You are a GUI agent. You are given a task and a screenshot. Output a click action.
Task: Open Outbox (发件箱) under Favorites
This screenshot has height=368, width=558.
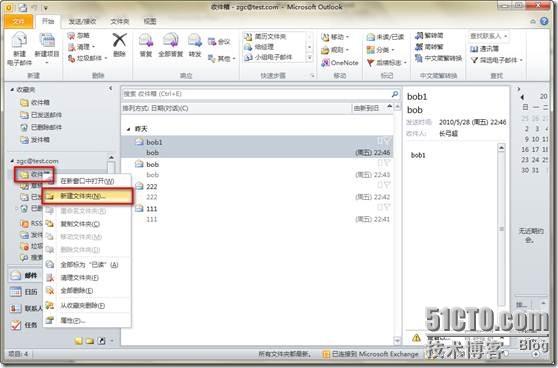pyautogui.click(x=35, y=140)
